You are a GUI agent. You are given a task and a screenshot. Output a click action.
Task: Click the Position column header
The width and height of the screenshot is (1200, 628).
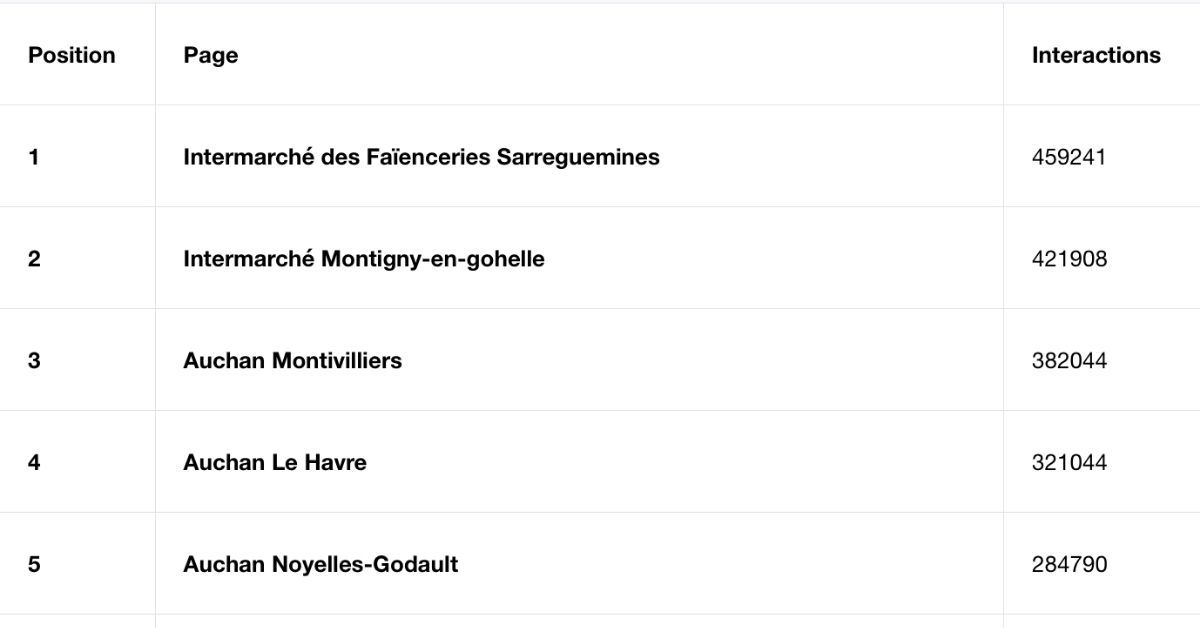point(72,55)
